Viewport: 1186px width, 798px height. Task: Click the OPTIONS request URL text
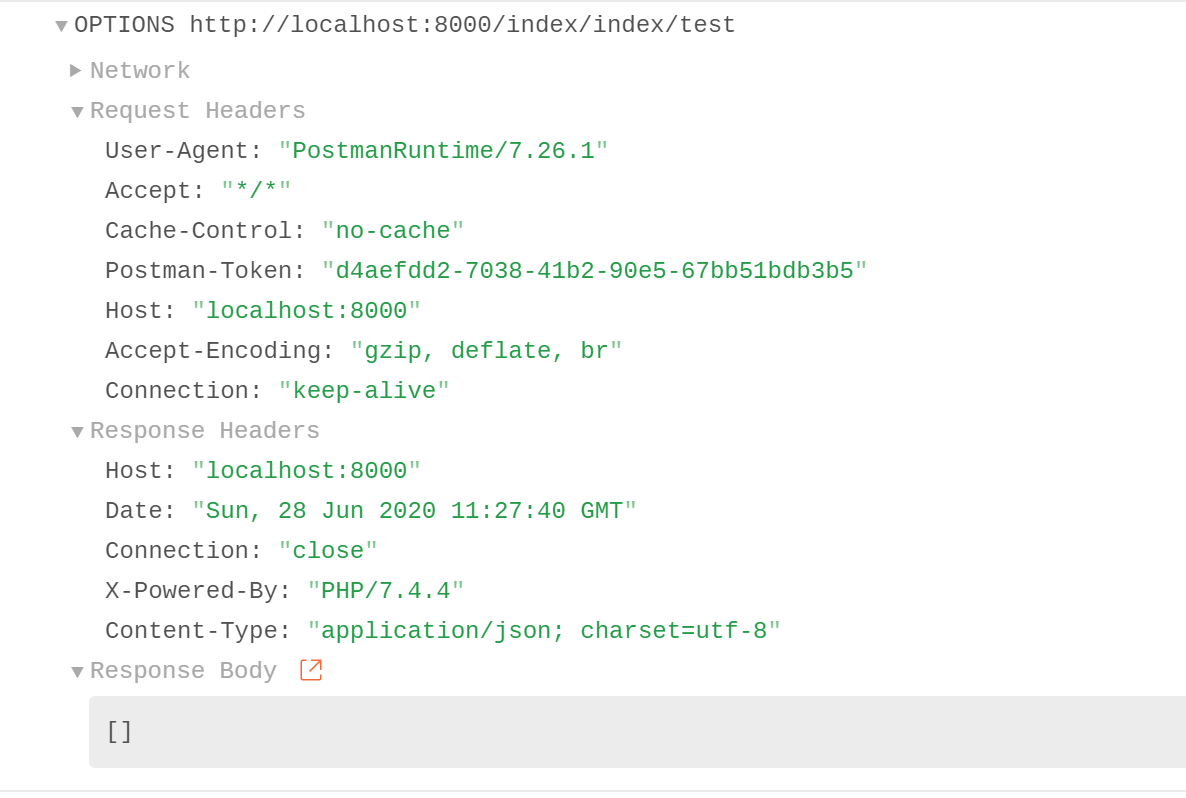(x=405, y=25)
